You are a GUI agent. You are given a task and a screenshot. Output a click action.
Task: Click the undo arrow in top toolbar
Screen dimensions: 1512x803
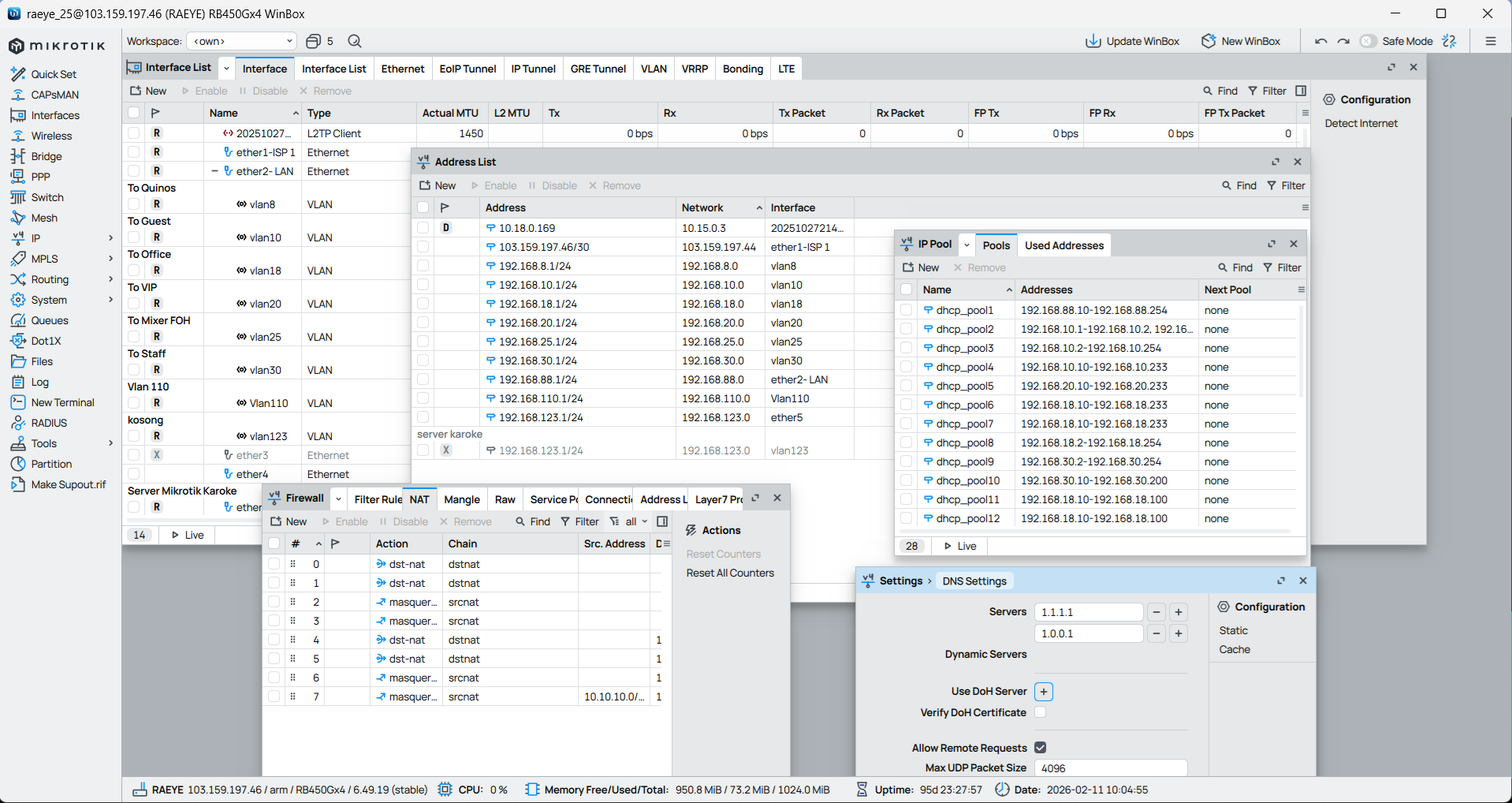(x=1320, y=41)
